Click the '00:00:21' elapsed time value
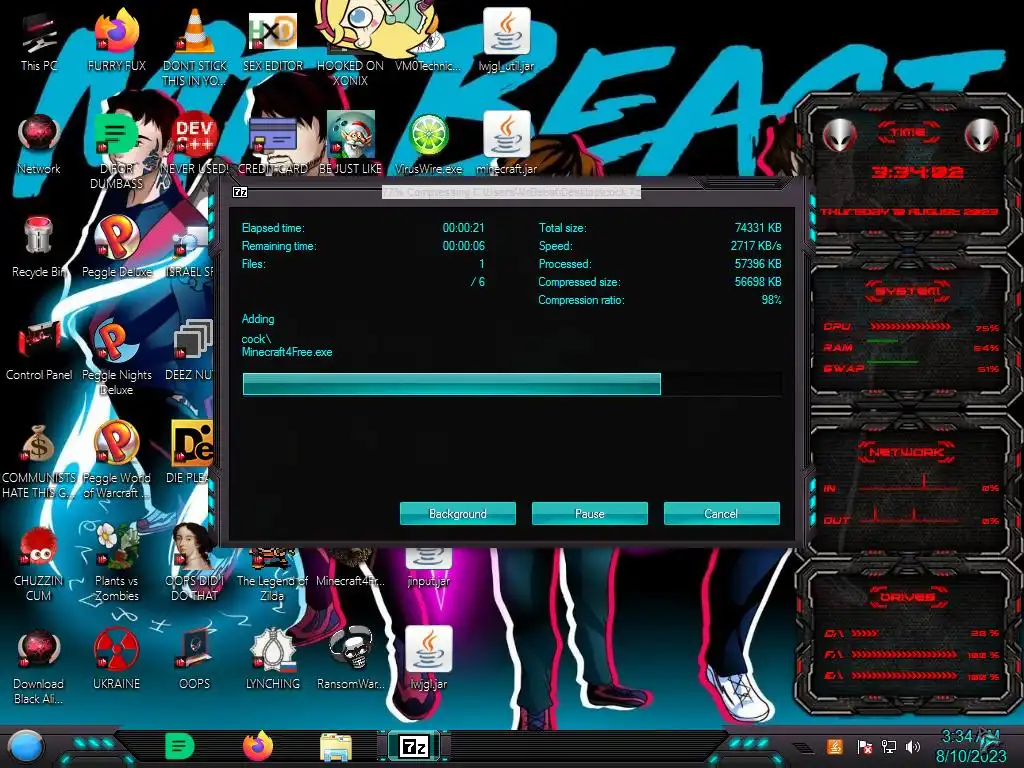 pyautogui.click(x=464, y=228)
